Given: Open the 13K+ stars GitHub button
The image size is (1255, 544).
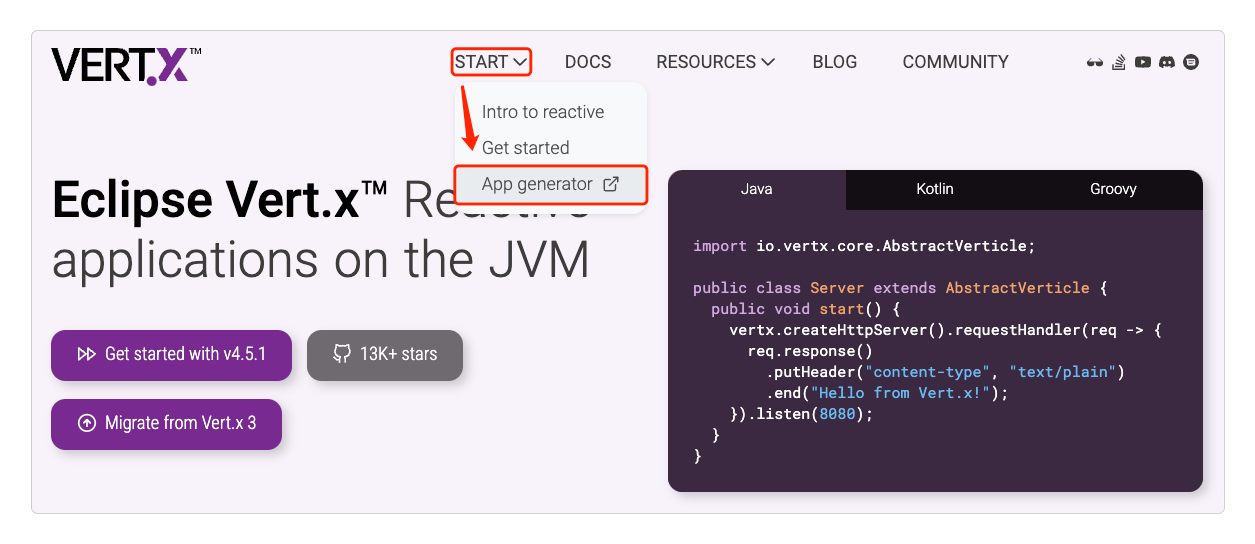Looking at the screenshot, I should click(385, 354).
